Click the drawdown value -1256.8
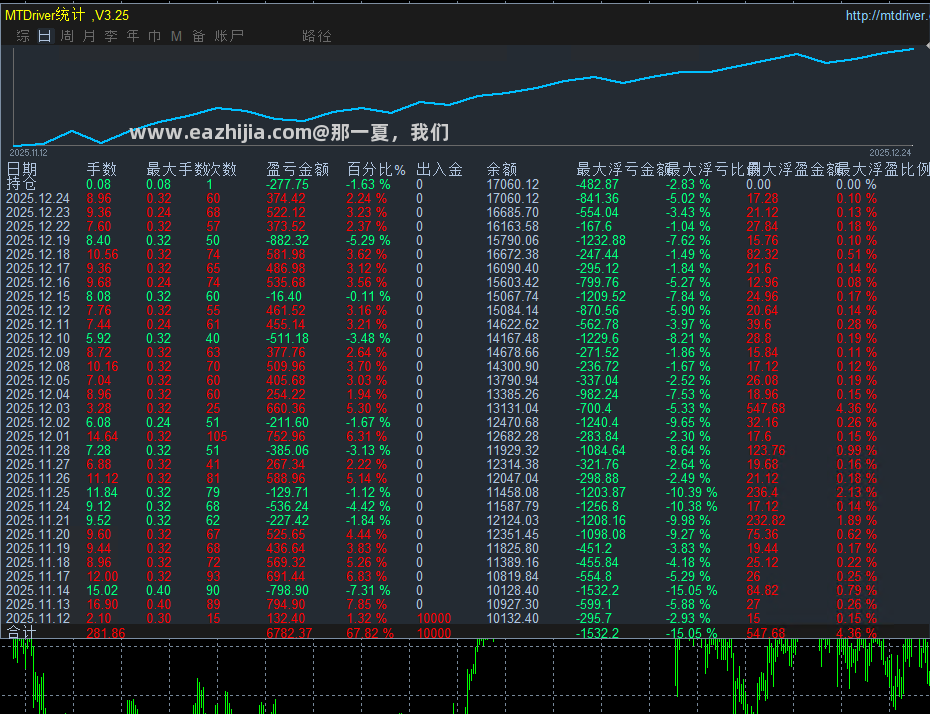The image size is (930, 714). [597, 507]
